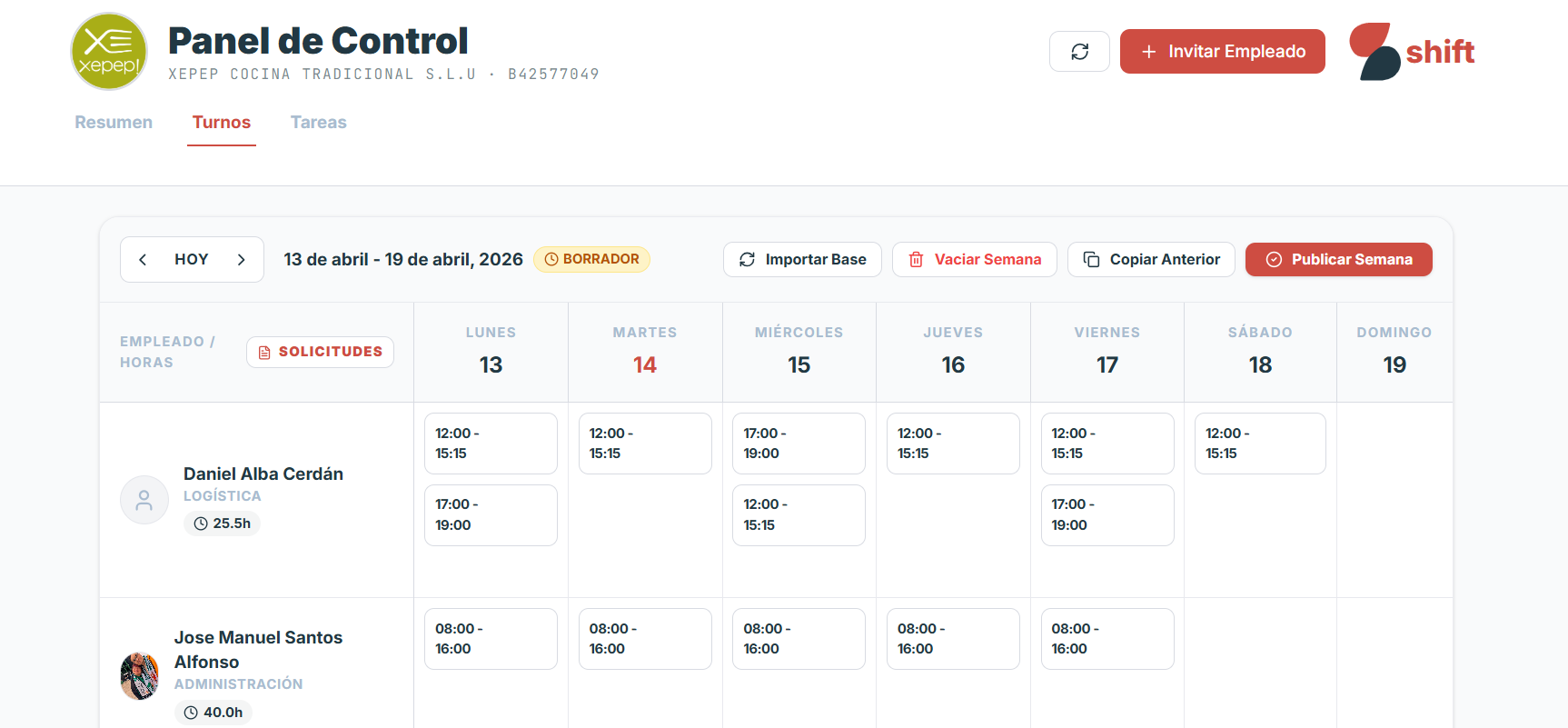The image size is (1568, 728).
Task: Click the LOGÍSTICA department label
Action: pyautogui.click(x=223, y=496)
